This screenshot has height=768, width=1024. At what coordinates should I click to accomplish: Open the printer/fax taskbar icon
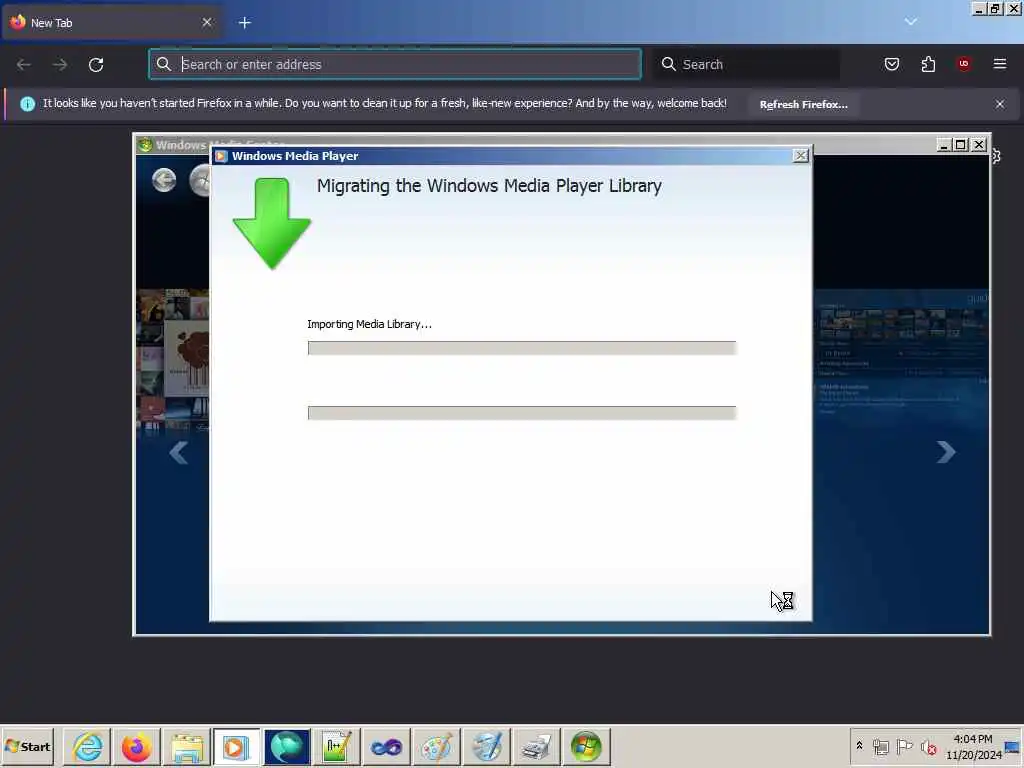click(x=536, y=747)
